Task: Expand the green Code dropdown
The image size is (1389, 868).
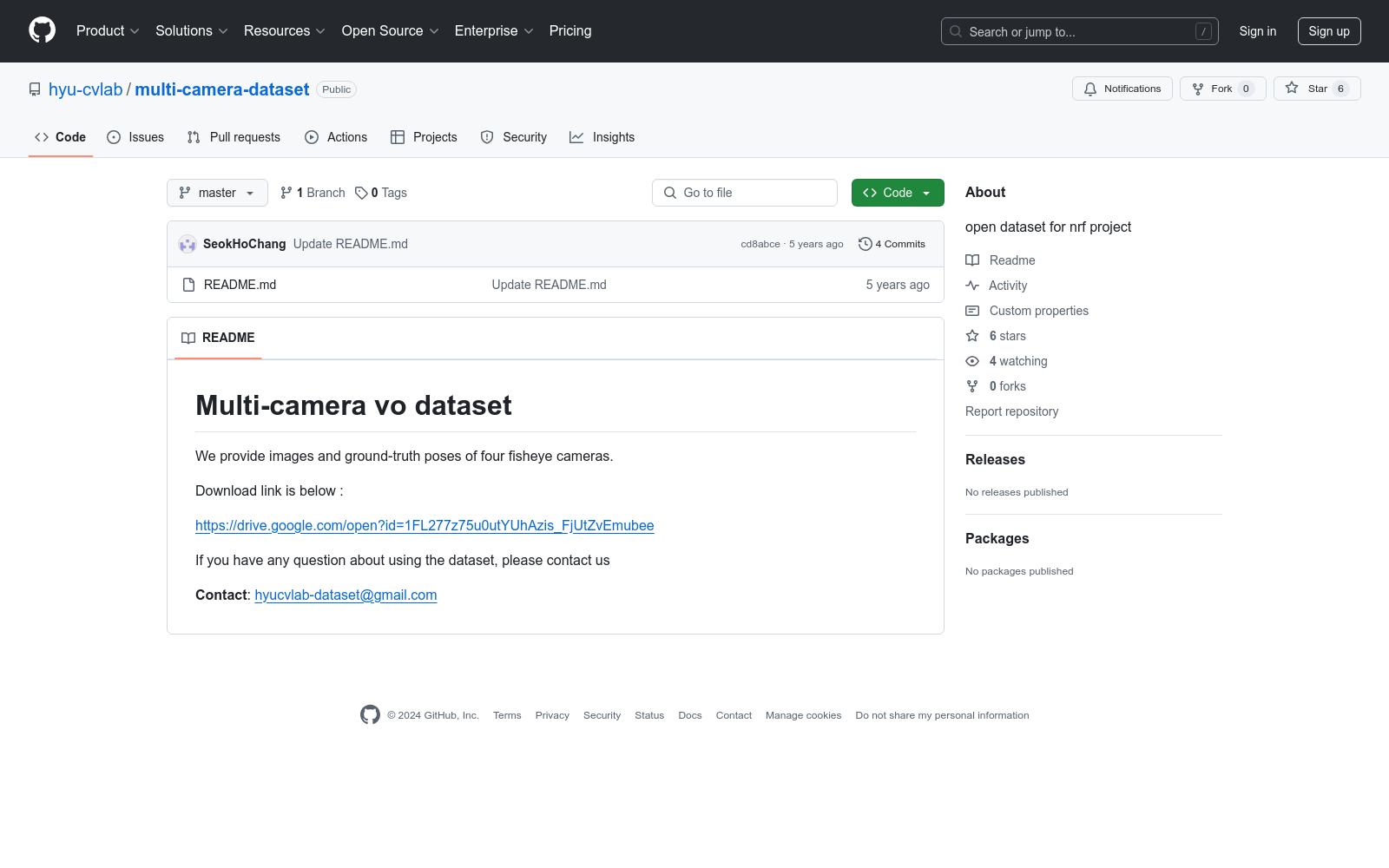Action: coord(898,193)
